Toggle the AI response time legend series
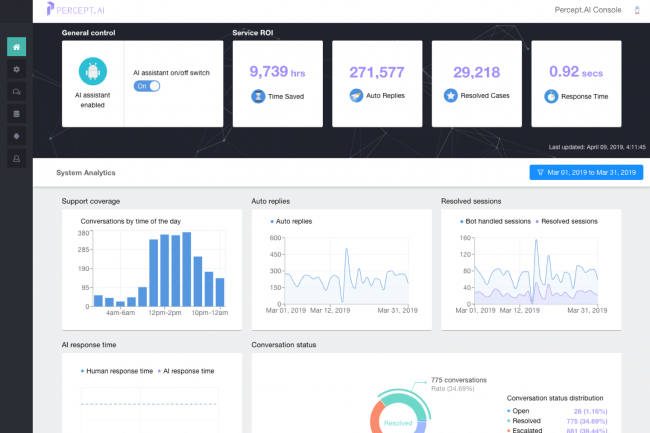Image resolution: width=650 pixels, height=433 pixels. [186, 371]
